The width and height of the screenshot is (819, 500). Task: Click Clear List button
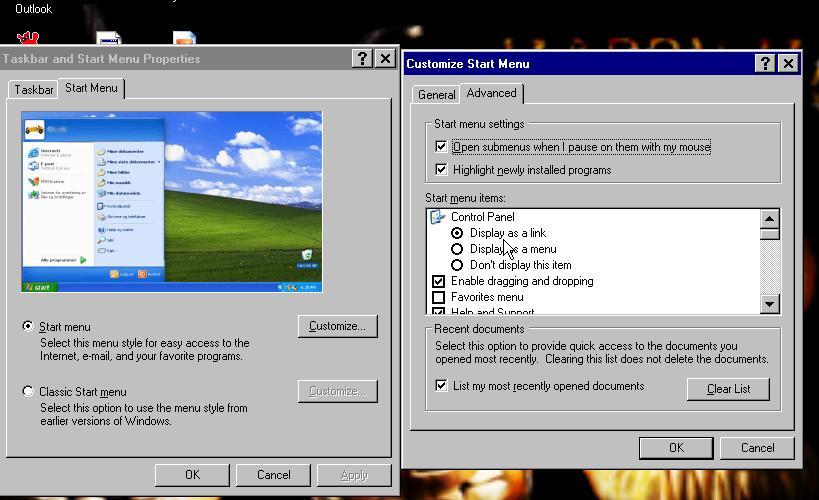(728, 389)
